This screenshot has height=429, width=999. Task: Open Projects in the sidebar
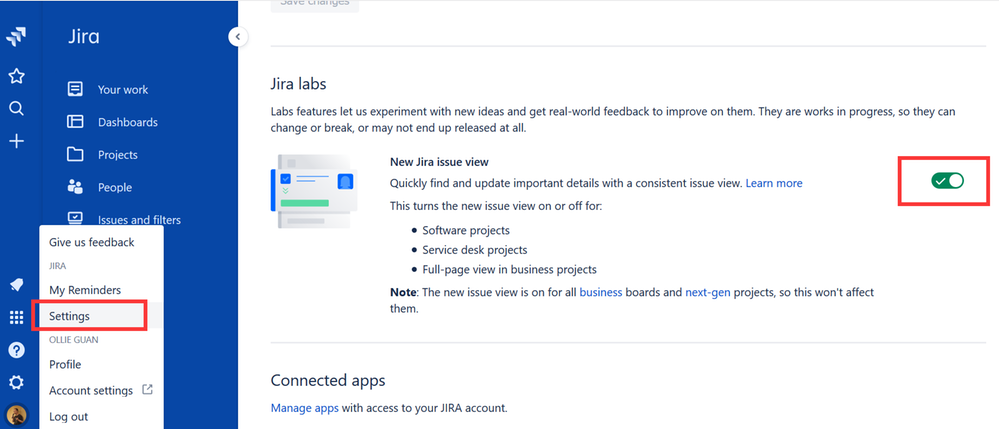118,155
